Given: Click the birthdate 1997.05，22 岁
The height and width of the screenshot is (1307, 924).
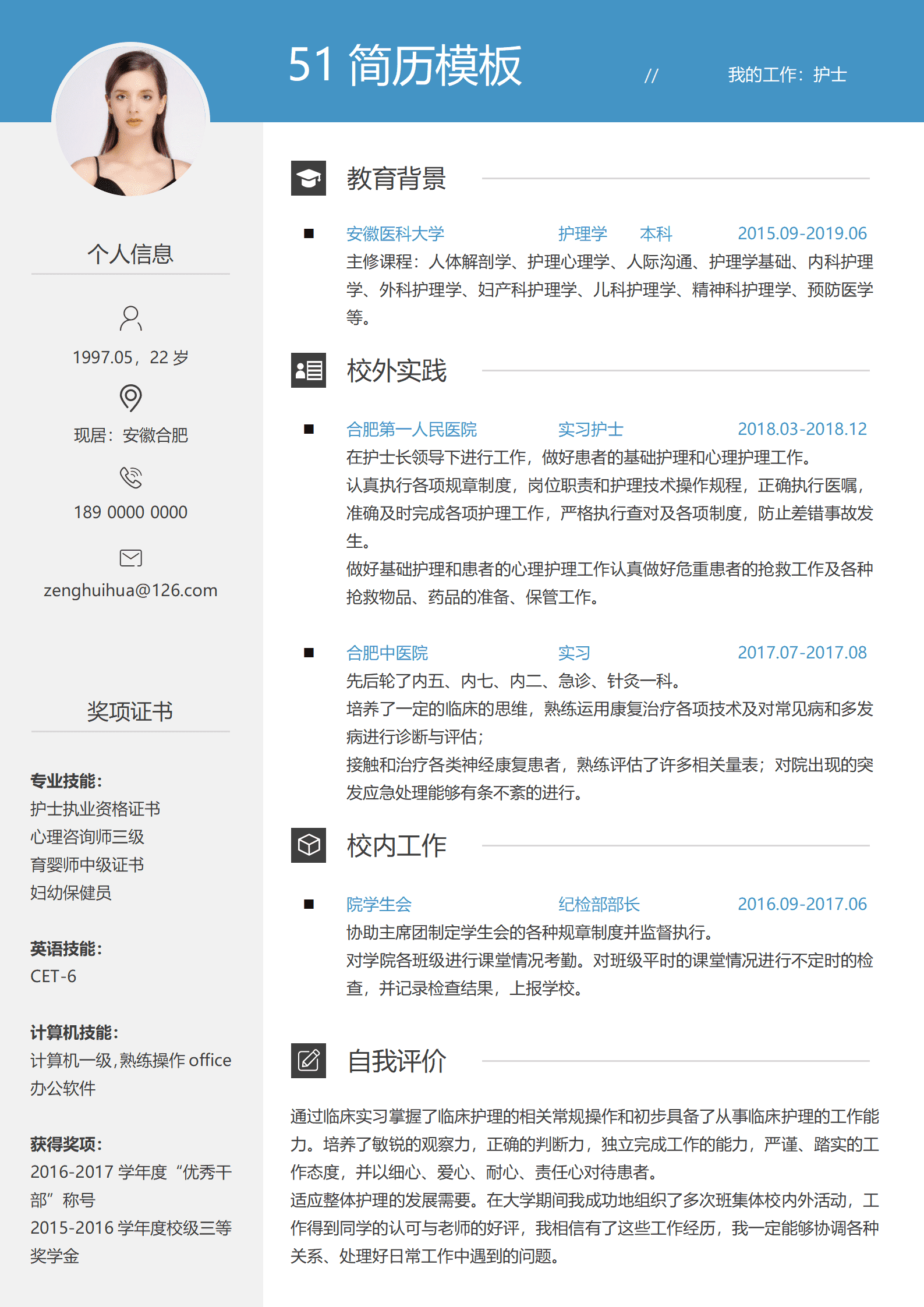Looking at the screenshot, I should [130, 357].
